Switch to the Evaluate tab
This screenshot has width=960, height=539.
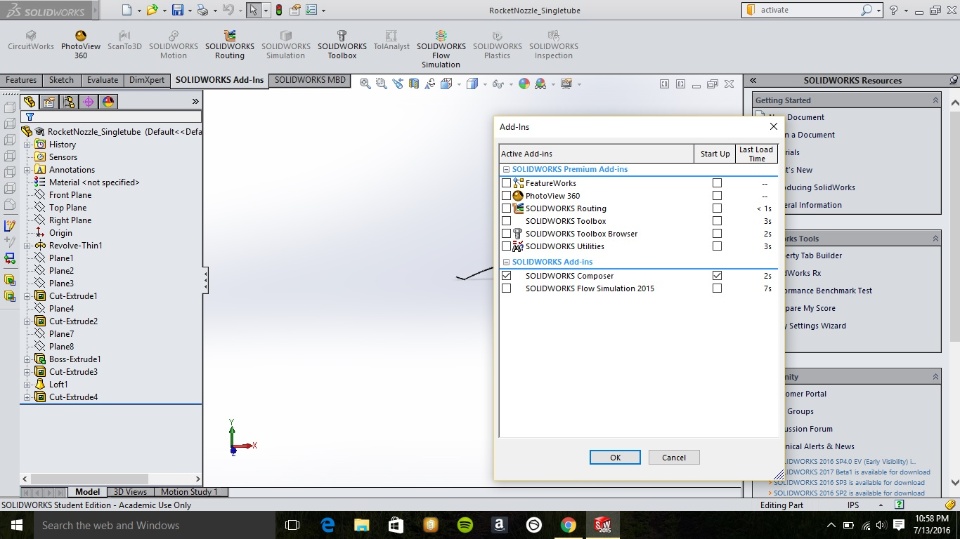102,80
